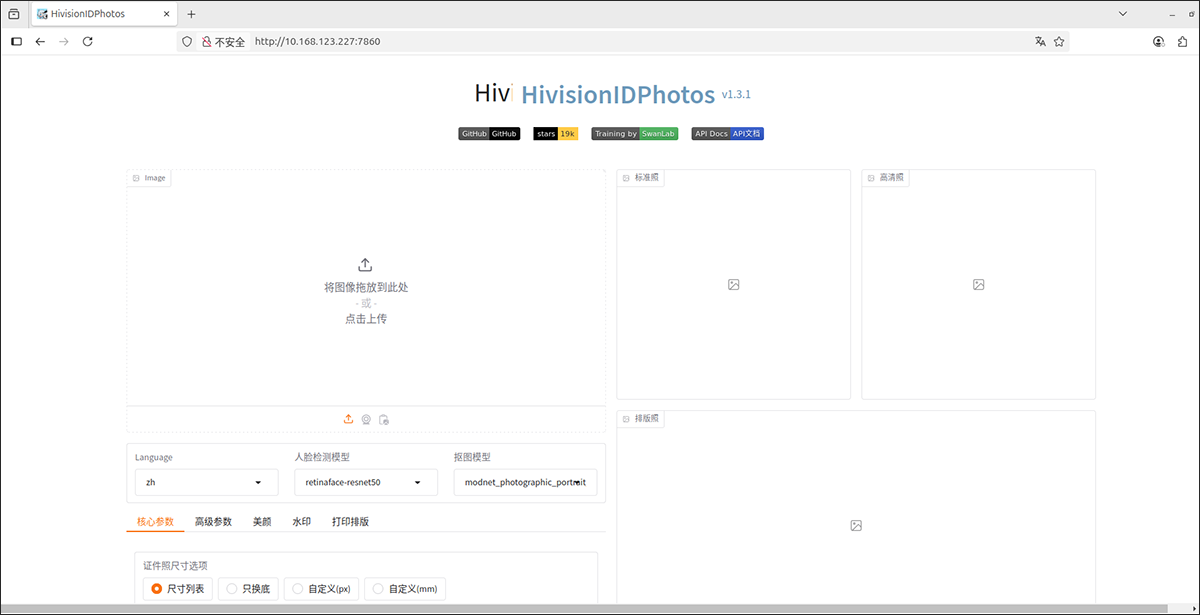Image resolution: width=1200 pixels, height=615 pixels.
Task: Click the image placeholder icon in 排版照 panel
Action: [856, 525]
